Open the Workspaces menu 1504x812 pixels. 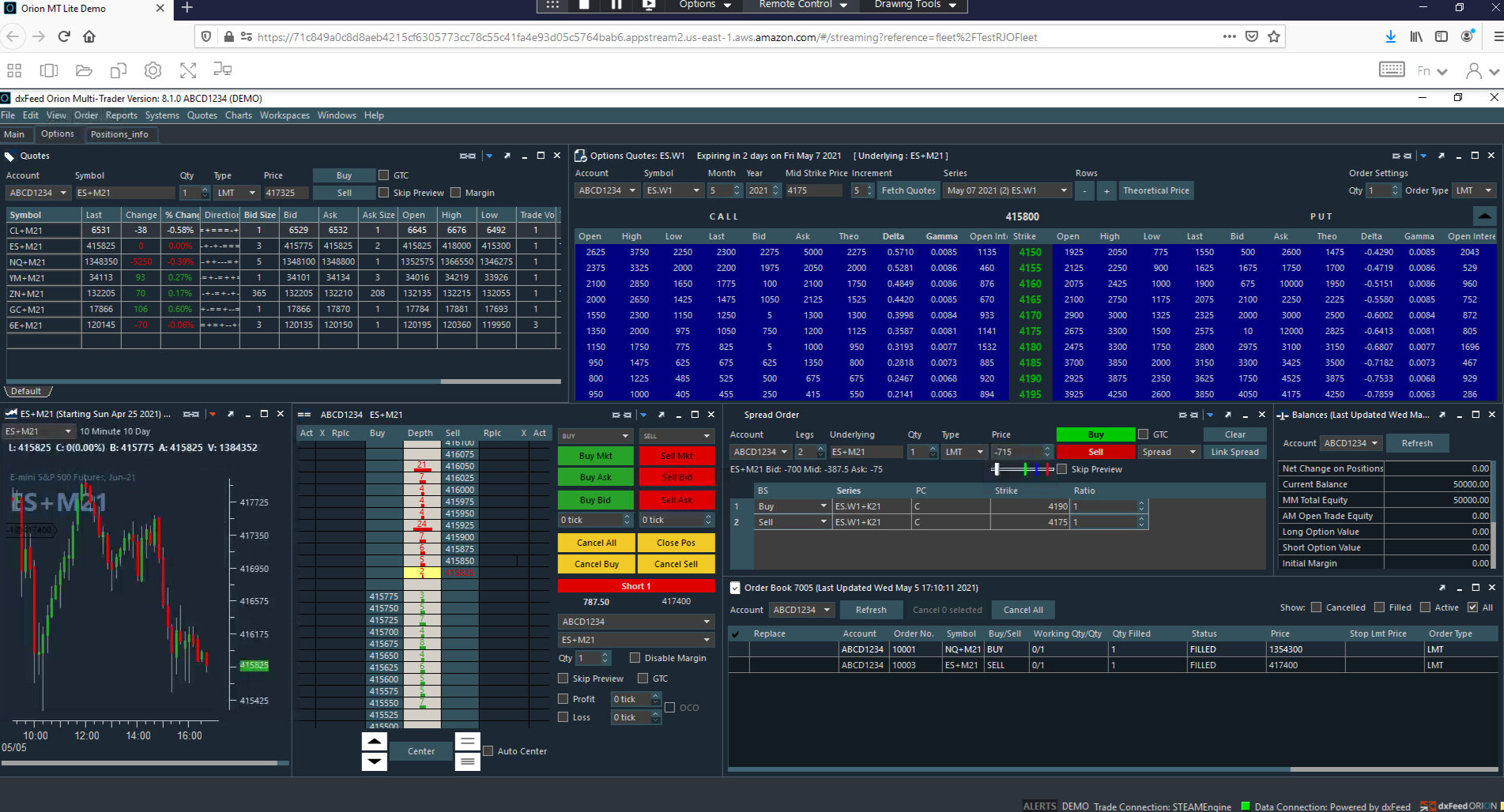pos(285,115)
